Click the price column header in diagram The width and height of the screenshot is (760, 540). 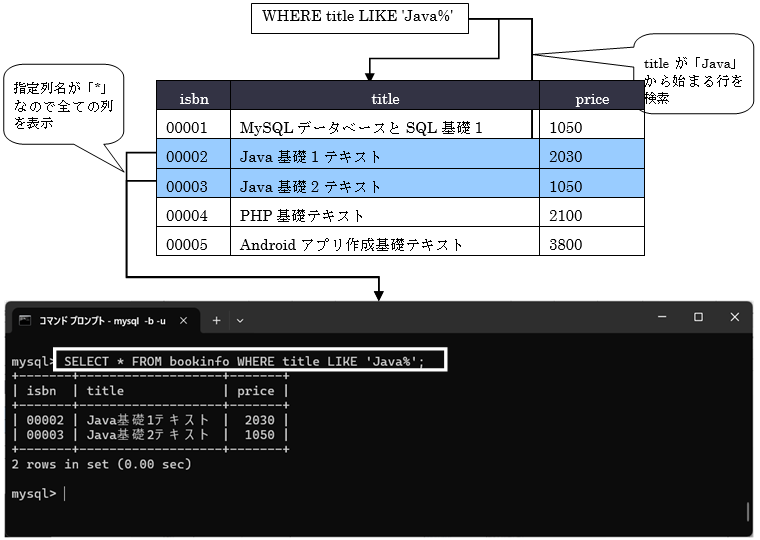coord(592,98)
